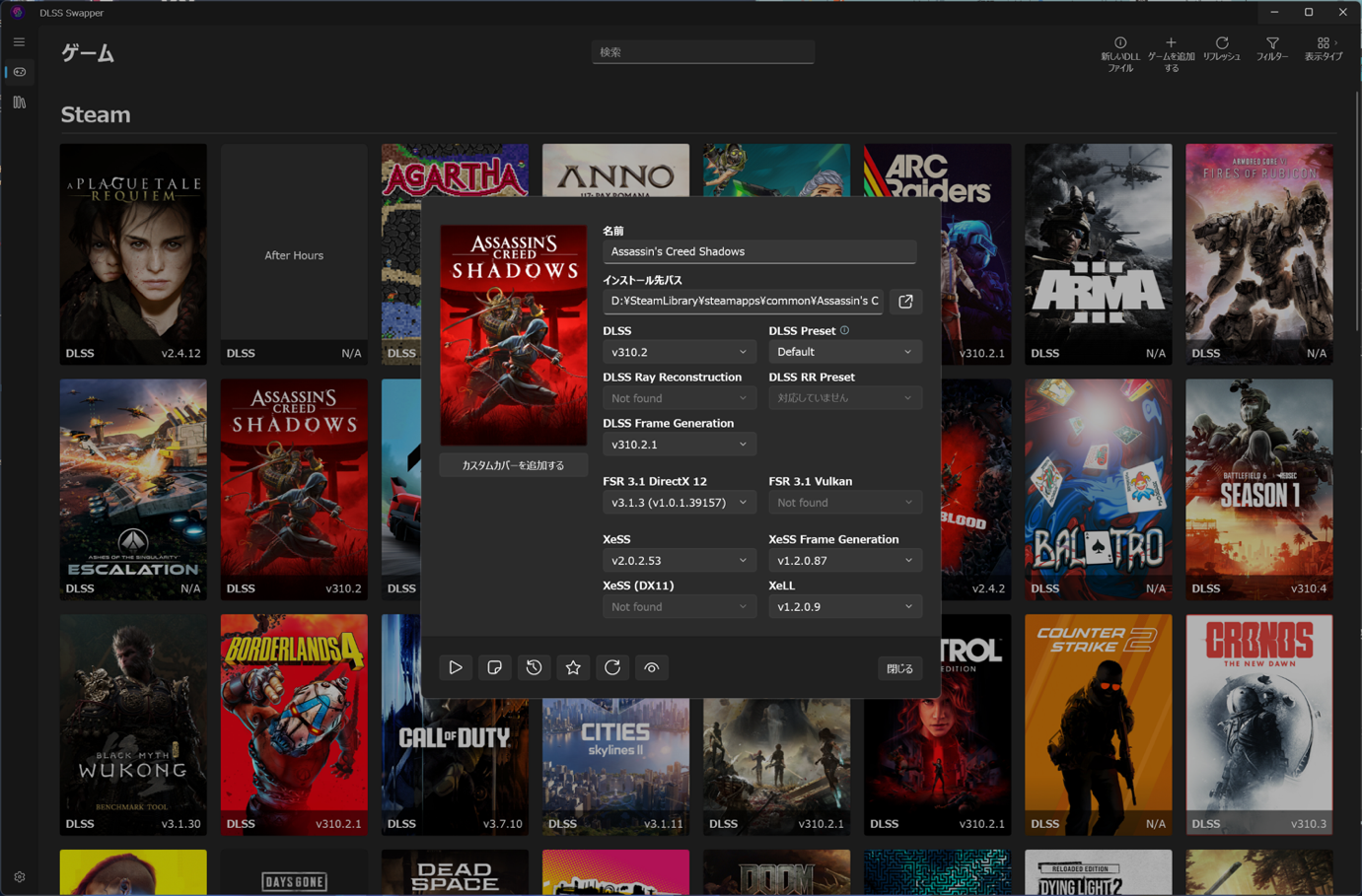Screen dimensions: 1362x896
Task: Open the sticky note icon in dialog
Action: [495, 668]
